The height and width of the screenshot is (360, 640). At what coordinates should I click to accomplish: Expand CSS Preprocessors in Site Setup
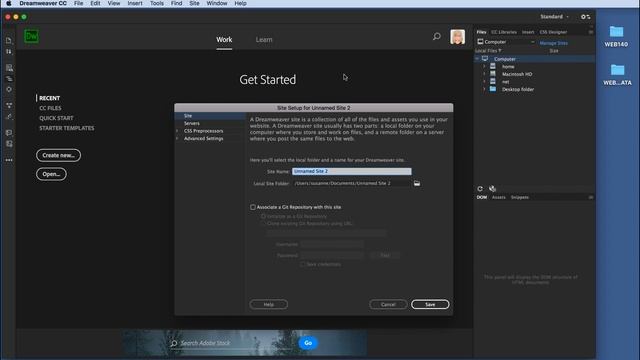pos(177,131)
